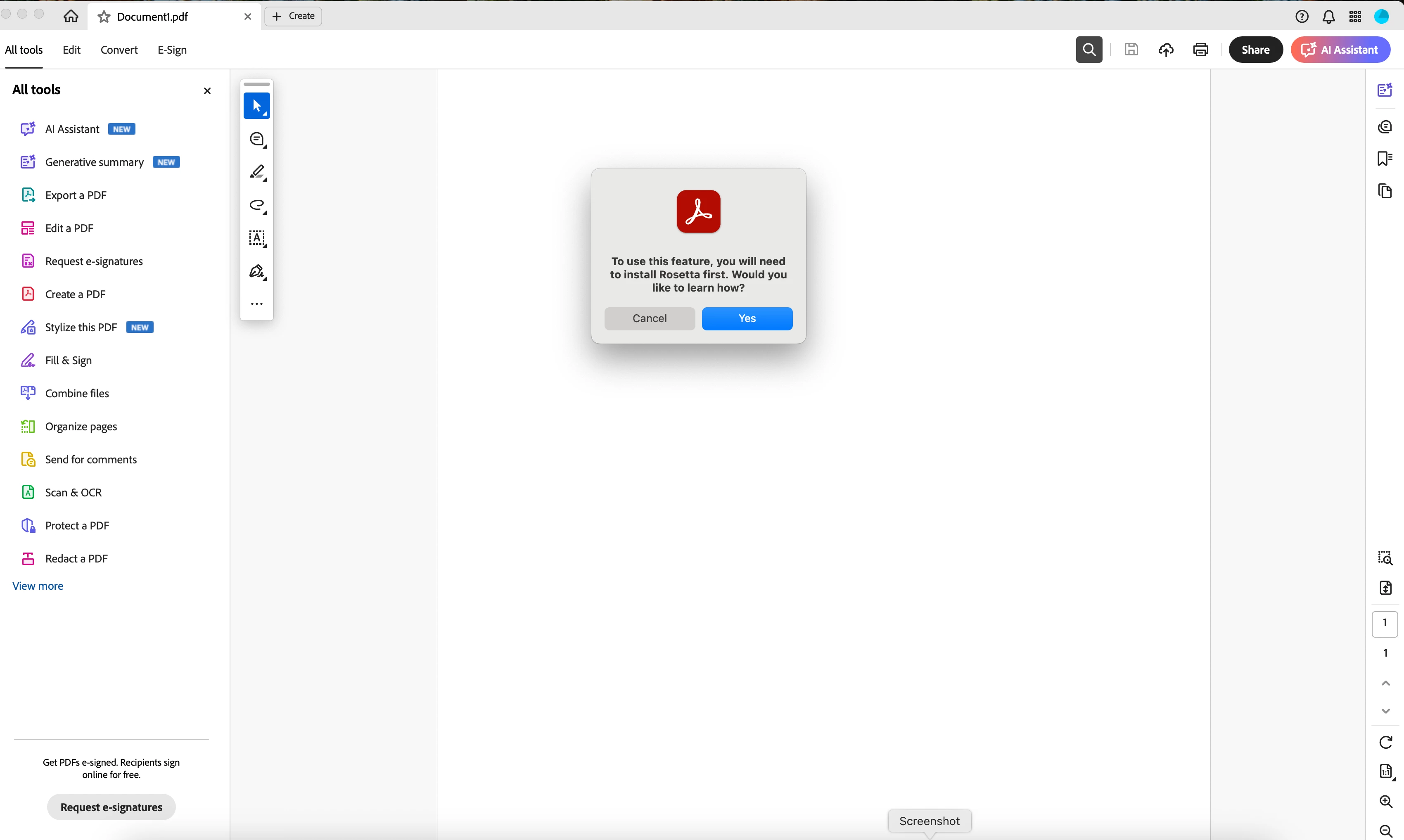Viewport: 1404px width, 840px height.
Task: Expand more quick tools ellipsis
Action: [x=257, y=304]
